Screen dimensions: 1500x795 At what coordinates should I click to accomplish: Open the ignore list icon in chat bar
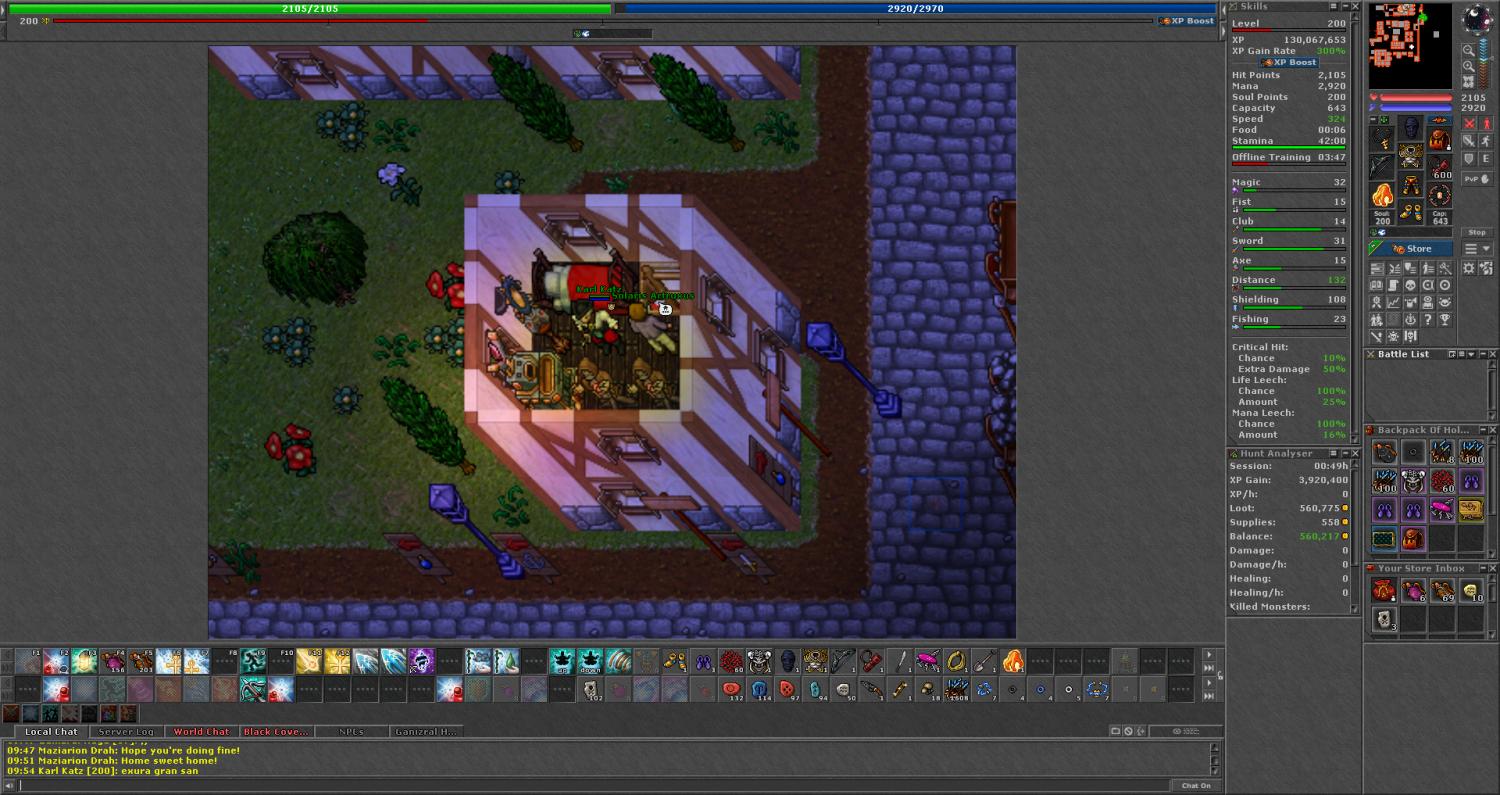(x=1127, y=731)
